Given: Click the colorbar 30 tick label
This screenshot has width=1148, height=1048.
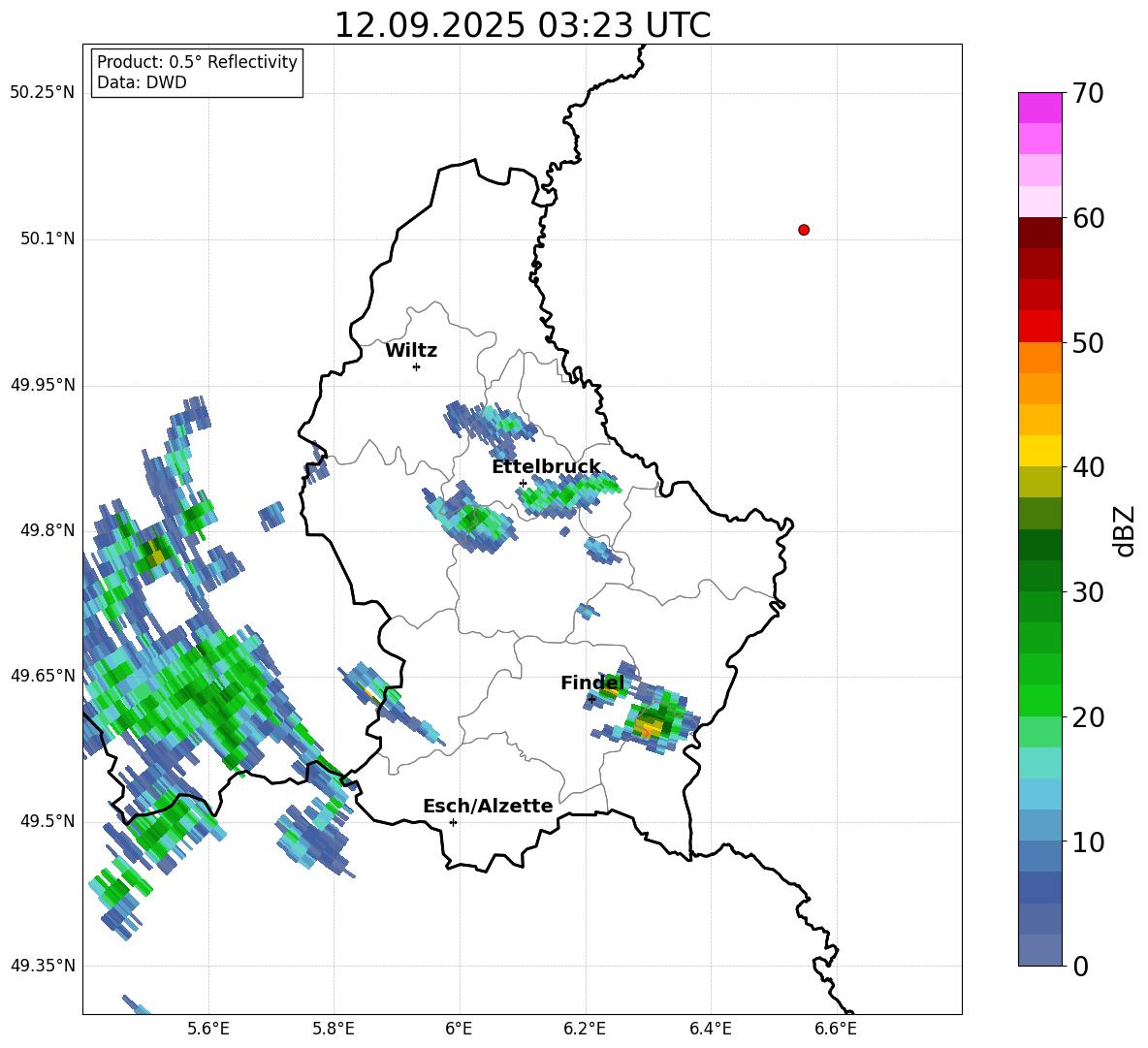Looking at the screenshot, I should click(x=1088, y=592).
